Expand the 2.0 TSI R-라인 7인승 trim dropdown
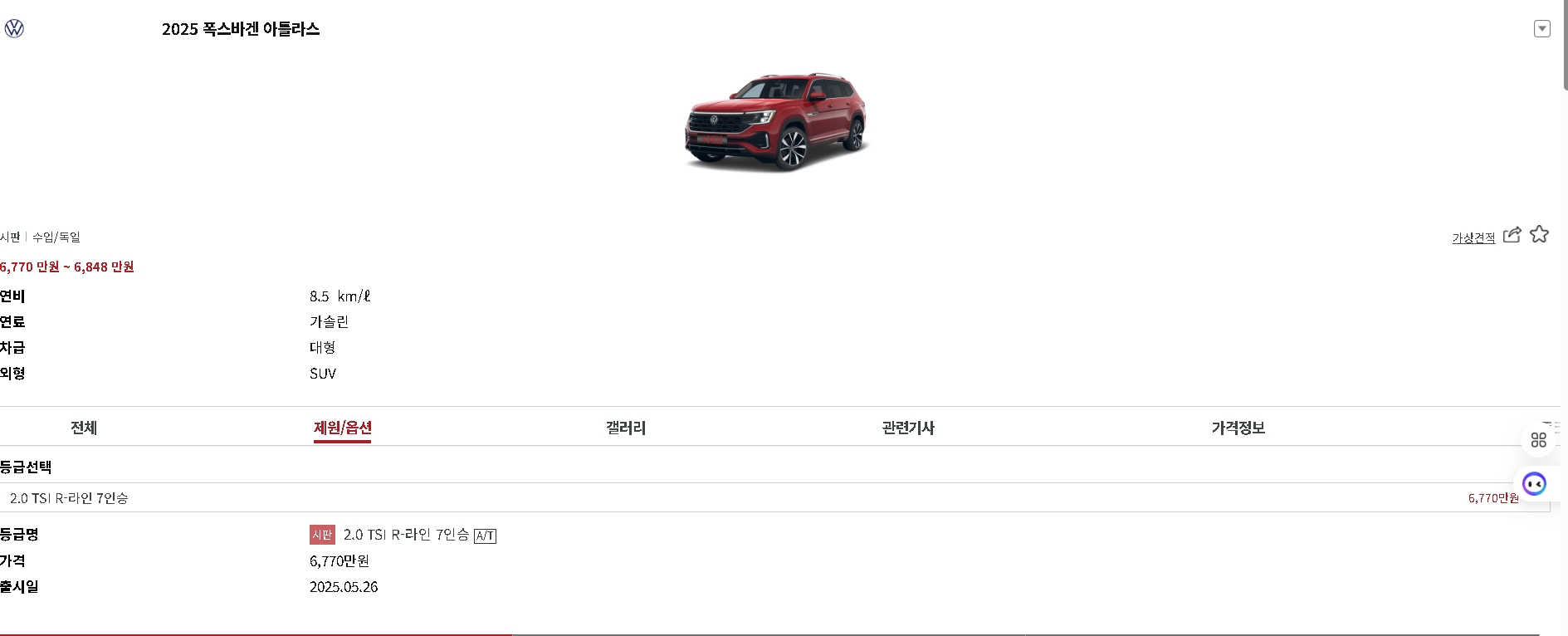The width and height of the screenshot is (1568, 636). pos(774,497)
